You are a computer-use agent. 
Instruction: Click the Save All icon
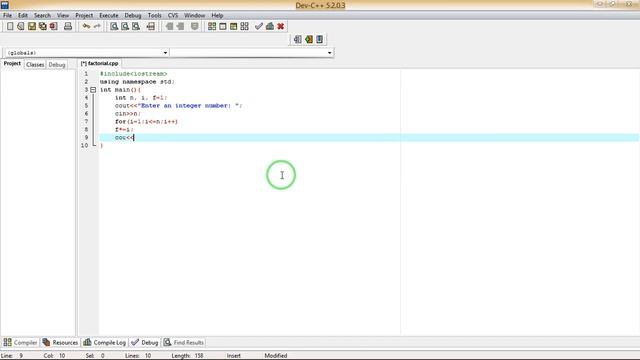(42, 27)
